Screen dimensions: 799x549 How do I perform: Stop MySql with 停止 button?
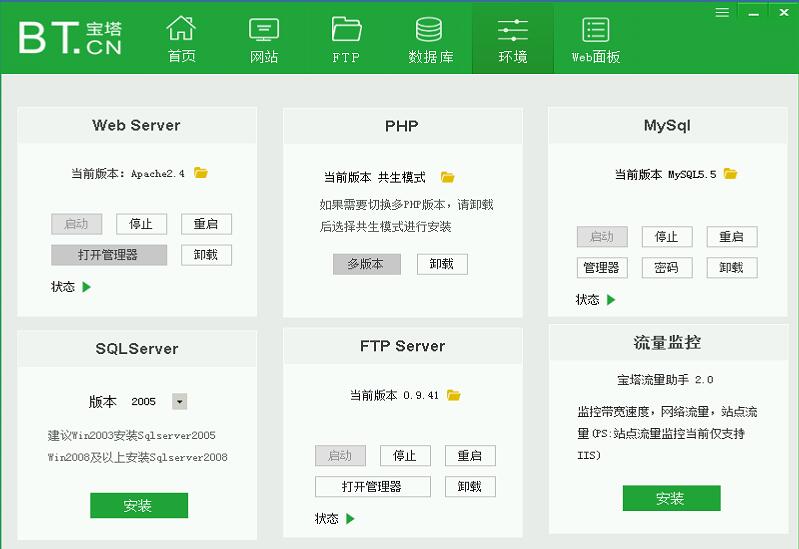tap(667, 237)
